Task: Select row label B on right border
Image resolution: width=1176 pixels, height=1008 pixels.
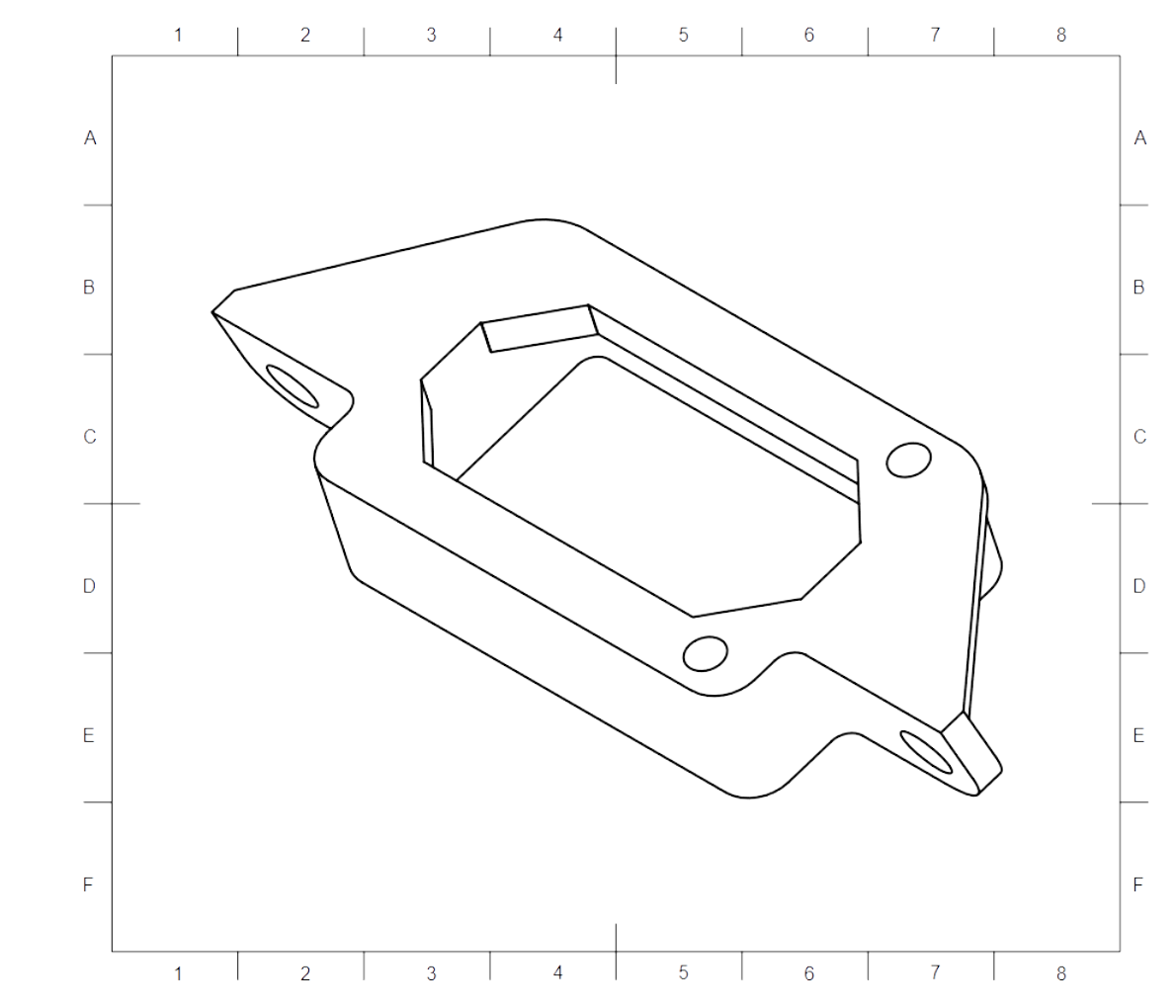Action: [x=1138, y=288]
